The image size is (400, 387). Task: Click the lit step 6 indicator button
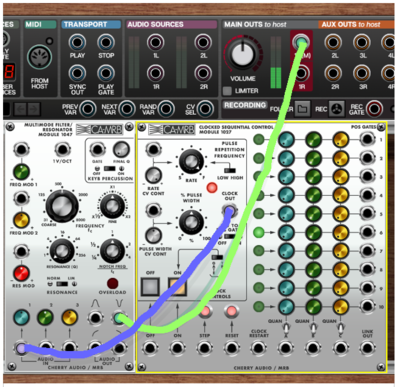pyautogui.click(x=259, y=232)
